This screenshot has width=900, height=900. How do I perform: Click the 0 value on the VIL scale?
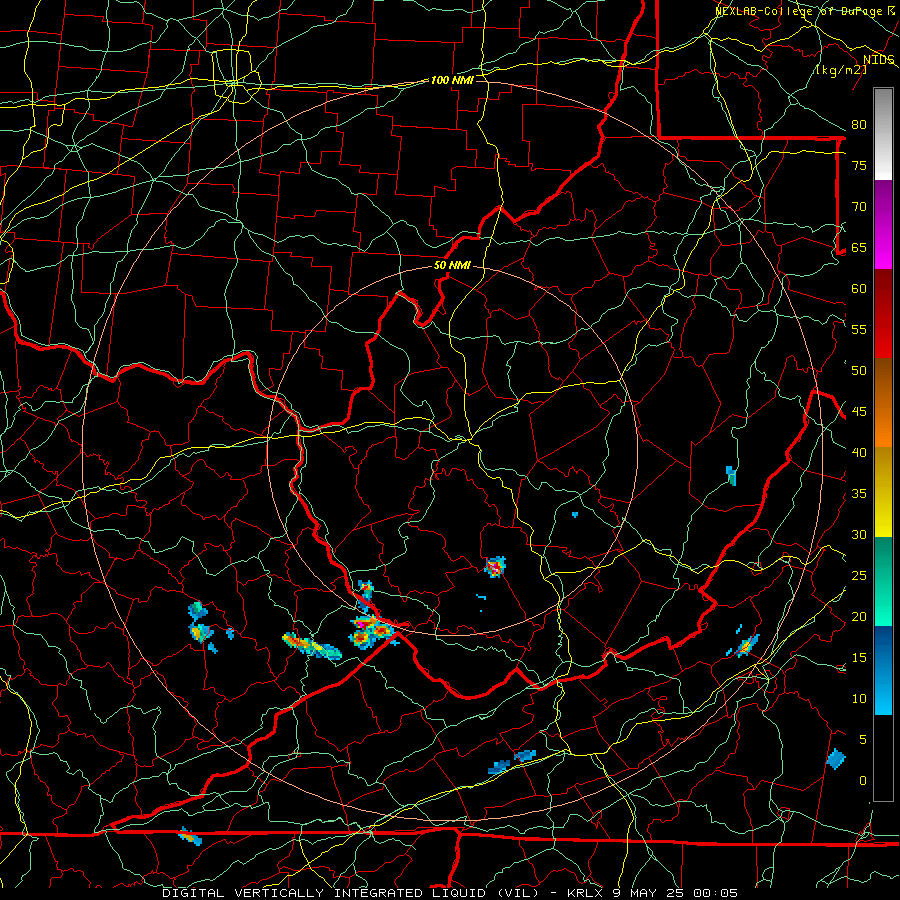[863, 781]
